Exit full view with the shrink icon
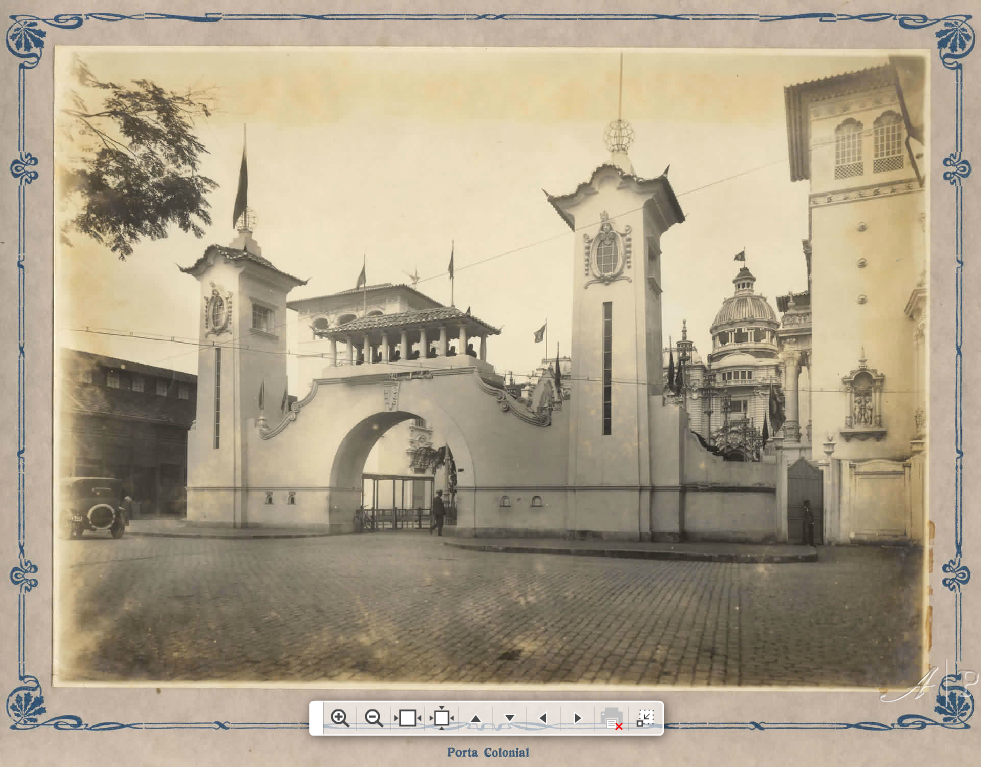 click(645, 718)
